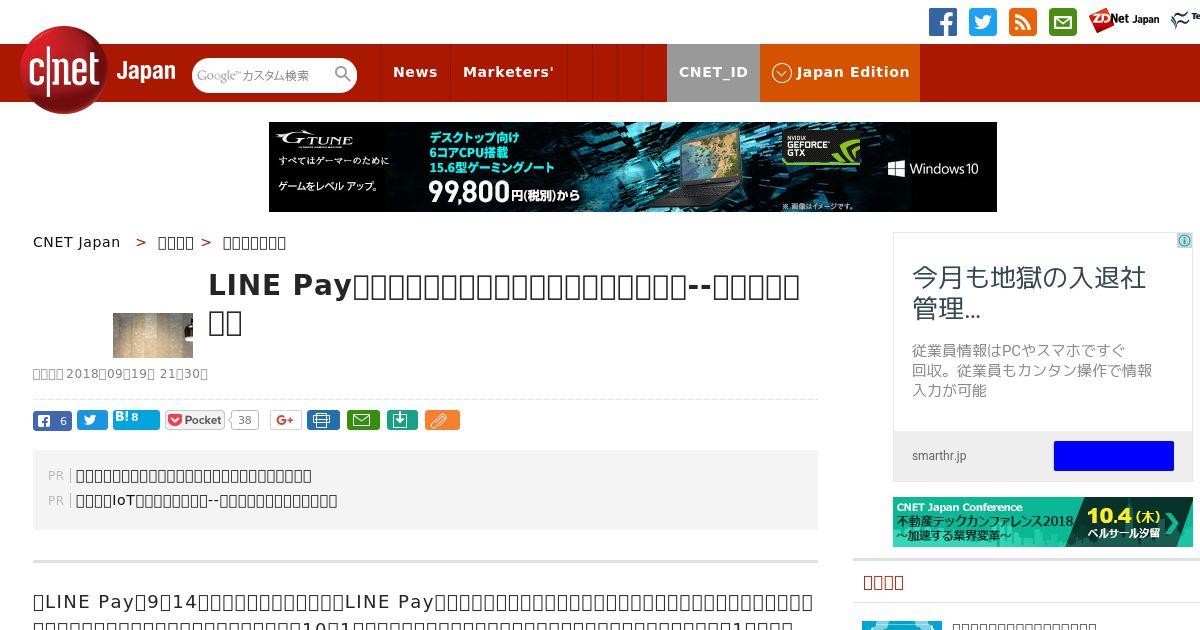Open the News menu

[x=415, y=72]
